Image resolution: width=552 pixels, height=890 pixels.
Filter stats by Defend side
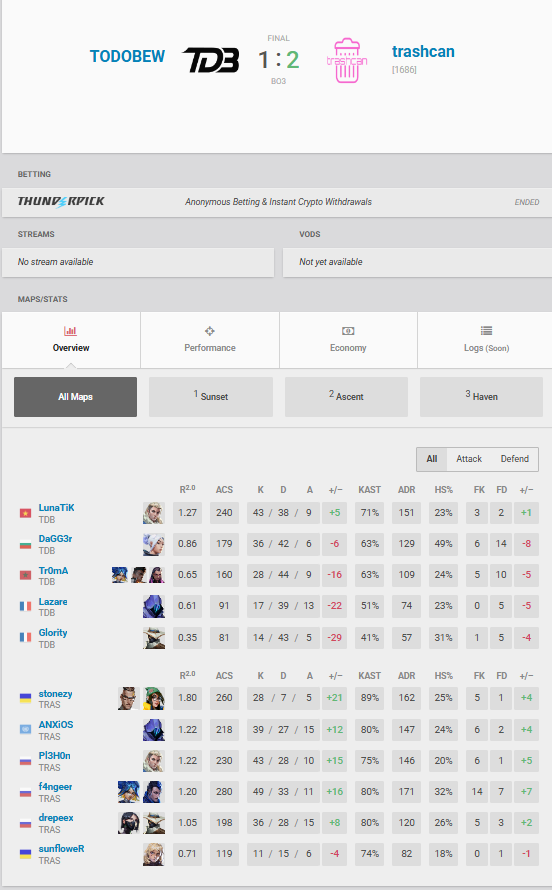pyautogui.click(x=515, y=459)
